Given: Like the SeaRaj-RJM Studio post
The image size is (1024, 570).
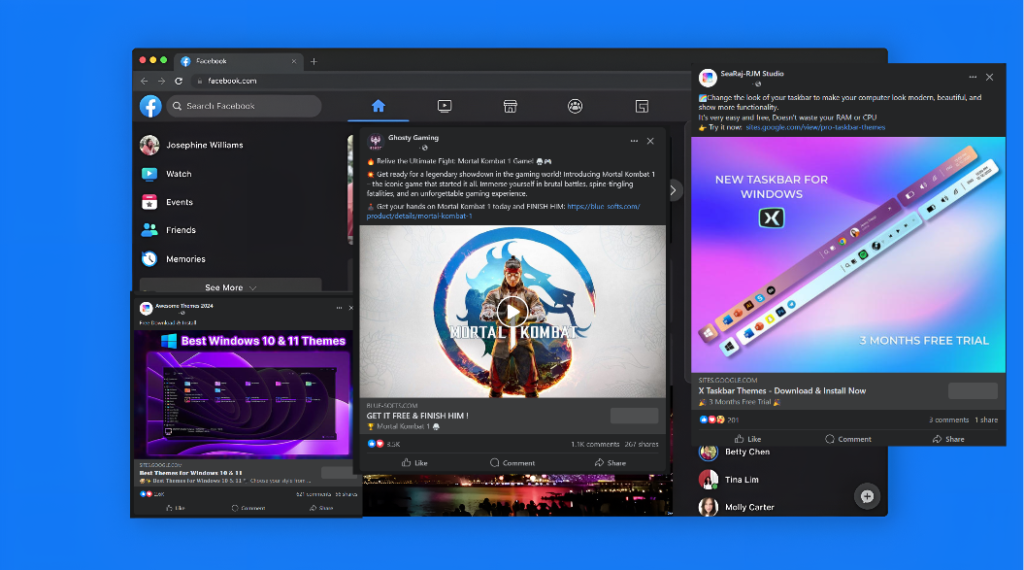Looking at the screenshot, I should (748, 439).
